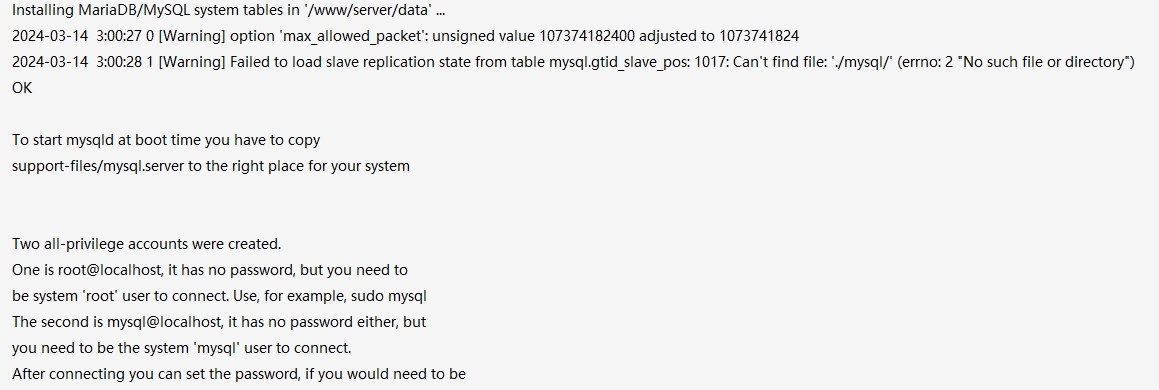Click the 'root@localhost' account text
1159x390 pixels.
[x=109, y=270]
